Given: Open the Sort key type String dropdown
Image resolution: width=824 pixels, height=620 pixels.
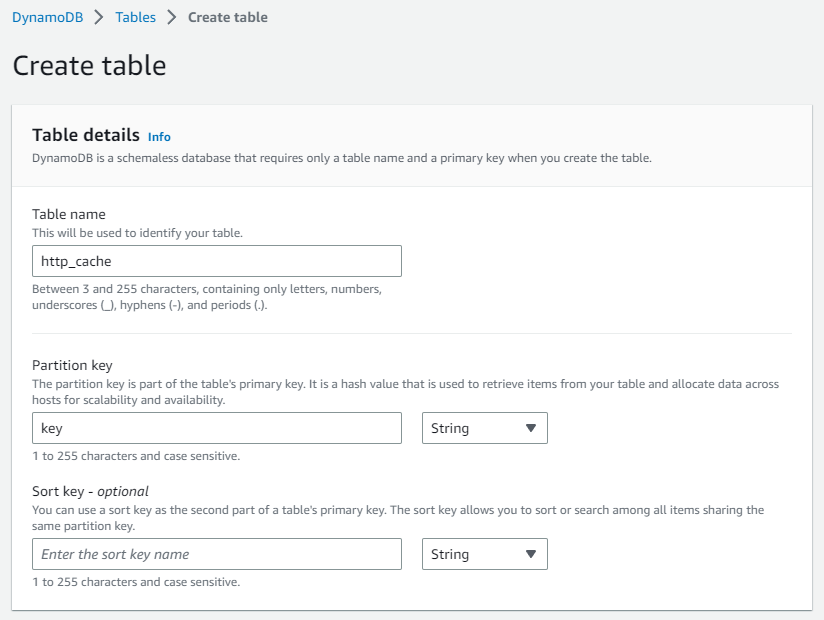Looking at the screenshot, I should click(485, 554).
